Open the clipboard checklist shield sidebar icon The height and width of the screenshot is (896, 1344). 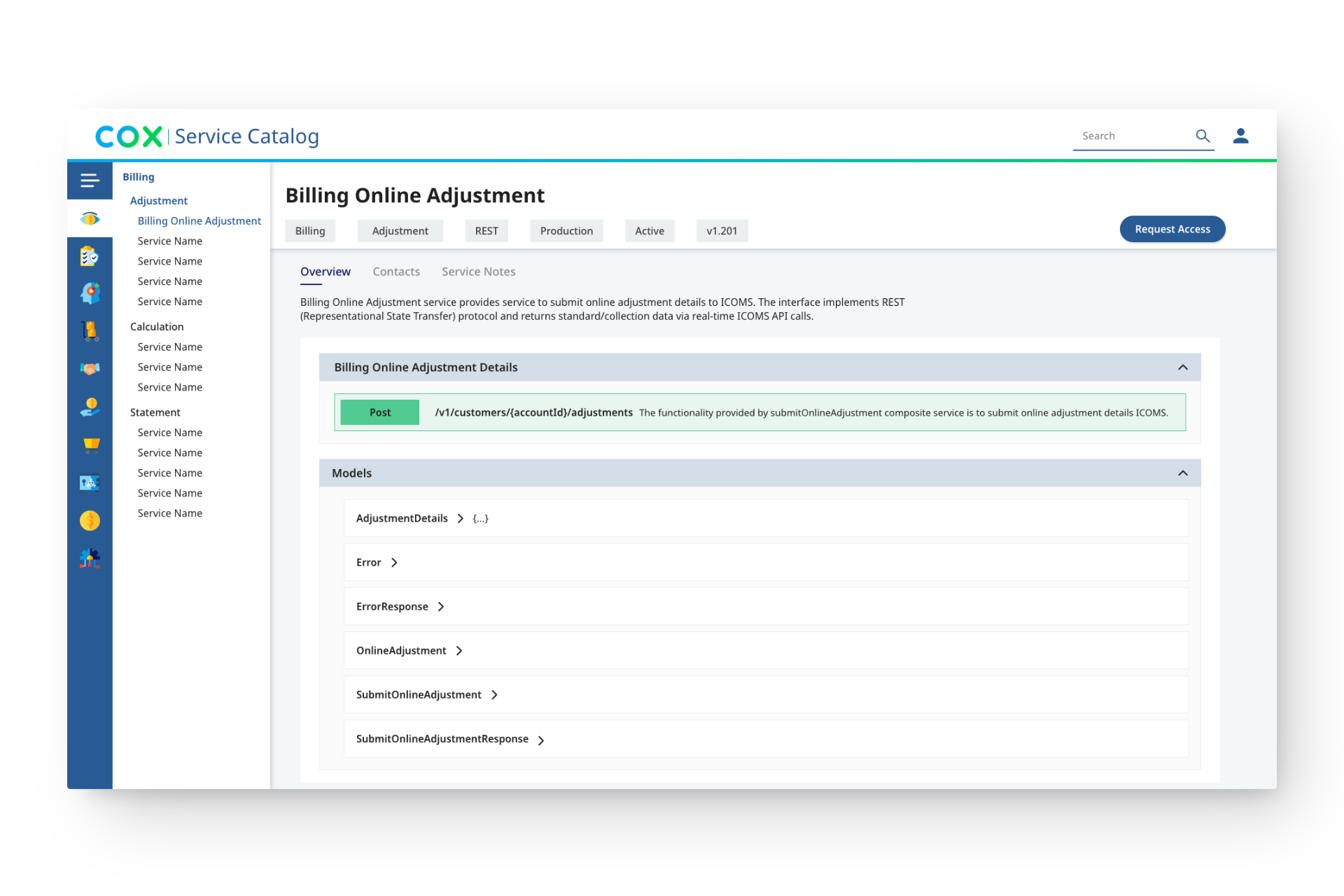[90, 256]
